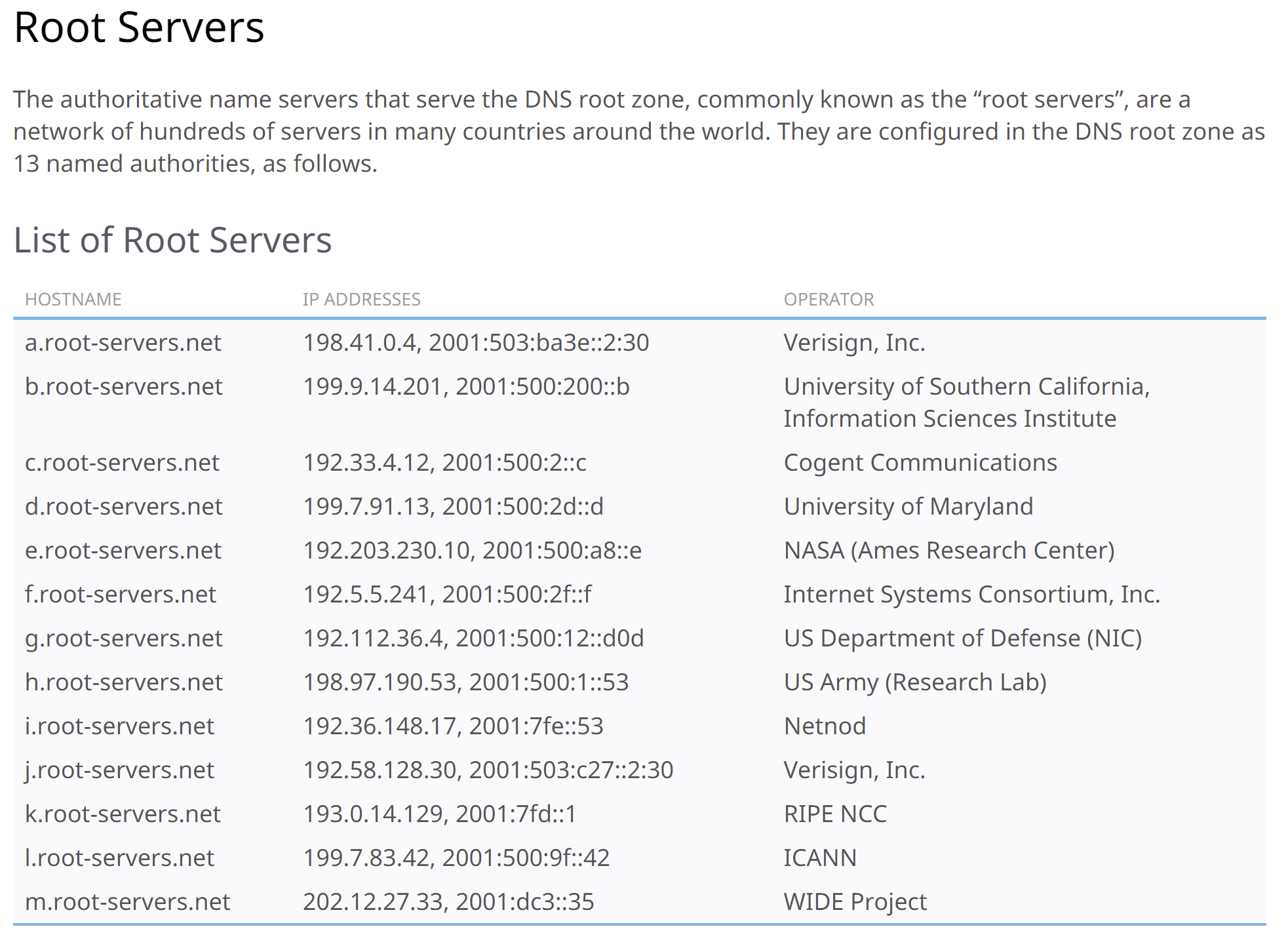The width and height of the screenshot is (1288, 946).
Task: Click the IP ADDRESSES column header
Action: [361, 300]
